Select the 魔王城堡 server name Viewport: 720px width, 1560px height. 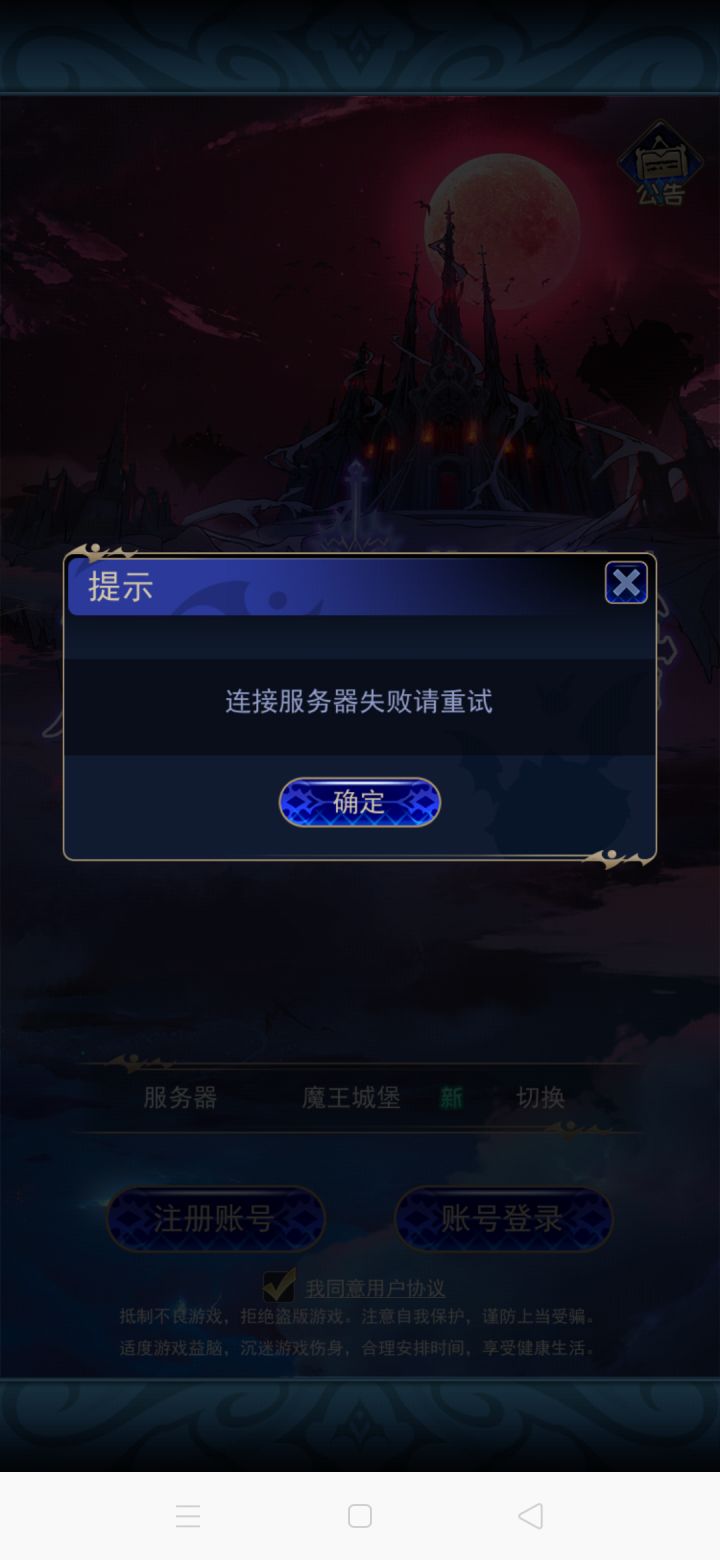tap(351, 1097)
